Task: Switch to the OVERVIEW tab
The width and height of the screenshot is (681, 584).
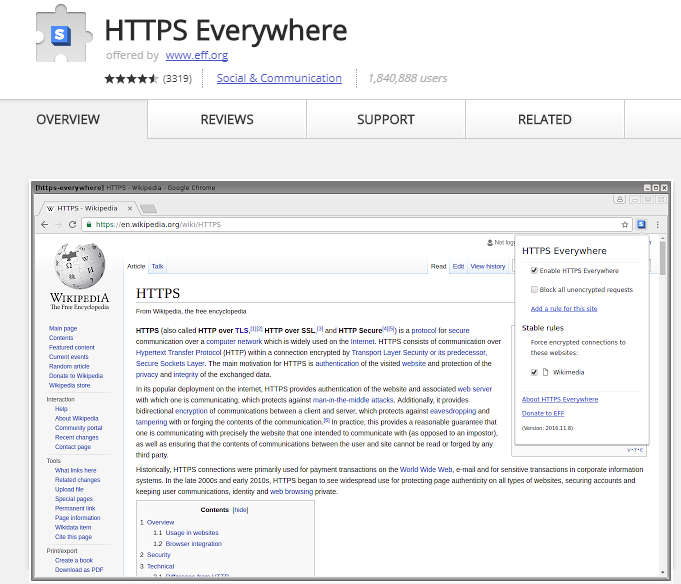Action: click(x=68, y=119)
